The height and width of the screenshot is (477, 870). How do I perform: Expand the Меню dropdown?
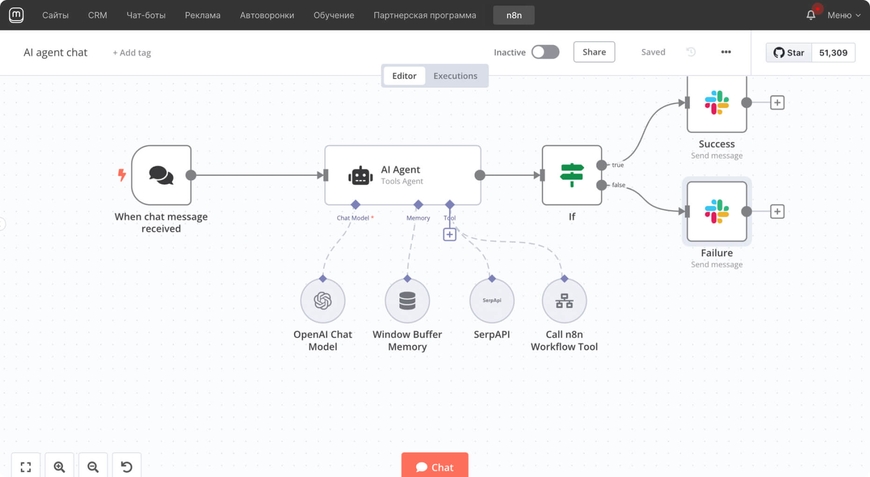pyautogui.click(x=843, y=15)
